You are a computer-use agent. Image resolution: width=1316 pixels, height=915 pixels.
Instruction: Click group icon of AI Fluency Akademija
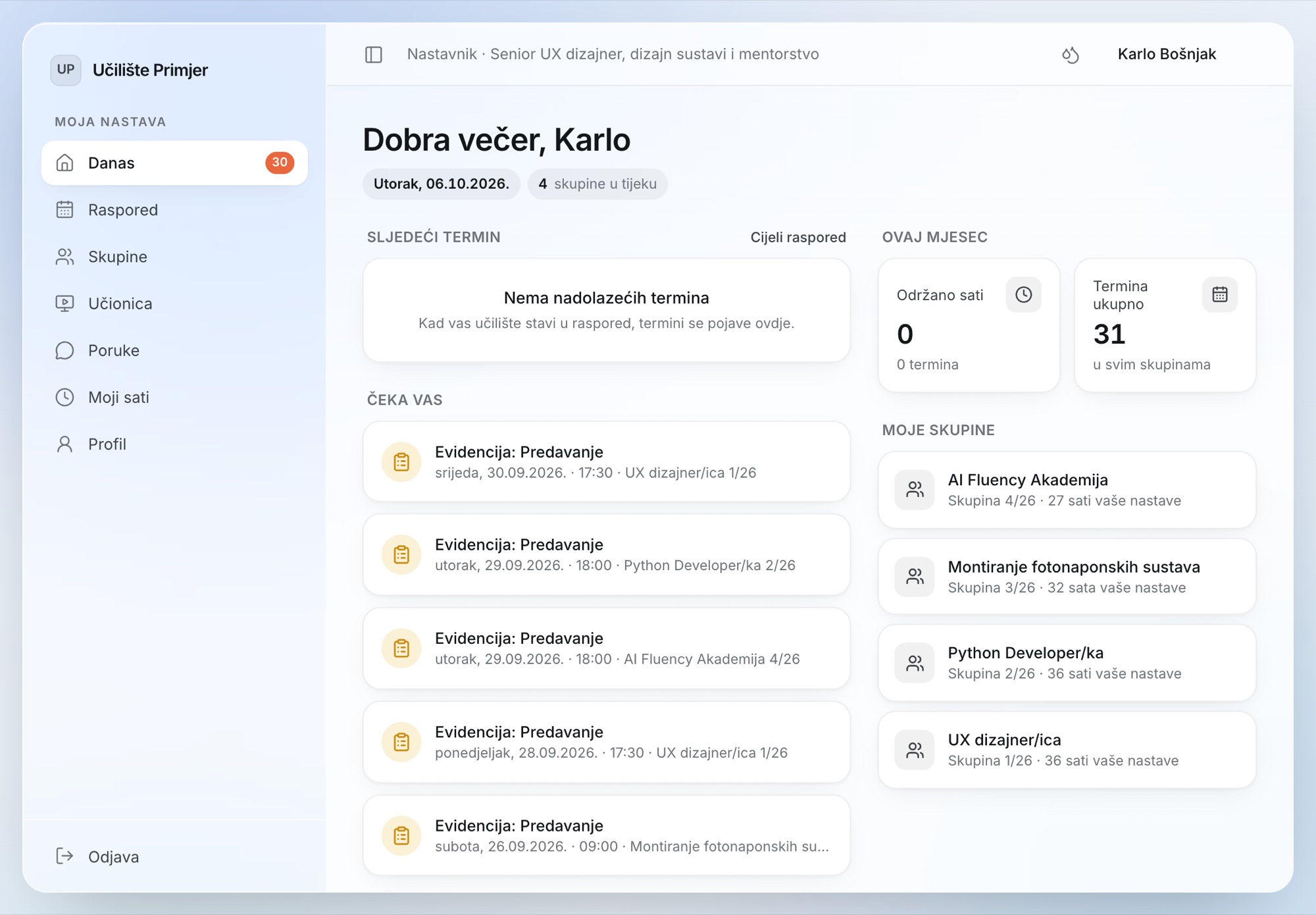click(x=915, y=490)
